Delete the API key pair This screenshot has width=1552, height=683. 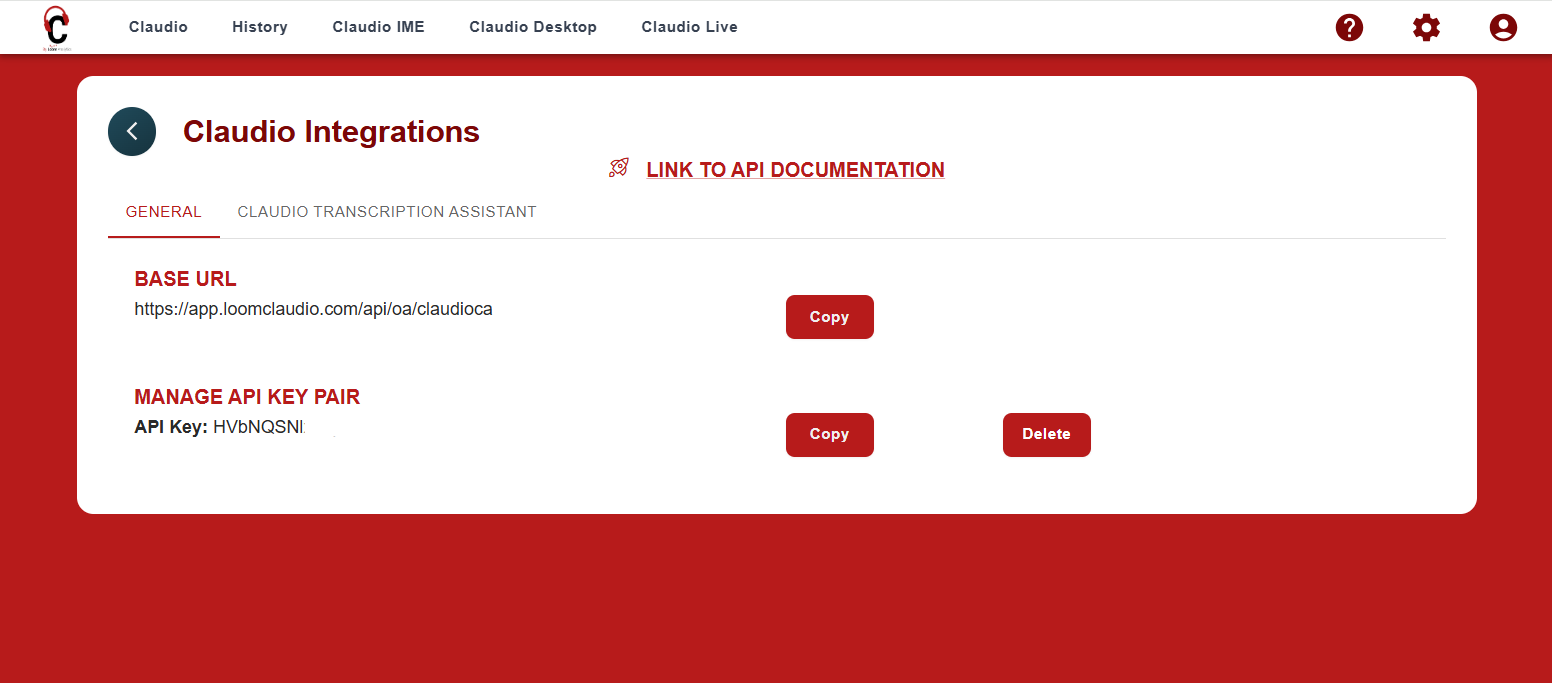tap(1046, 435)
